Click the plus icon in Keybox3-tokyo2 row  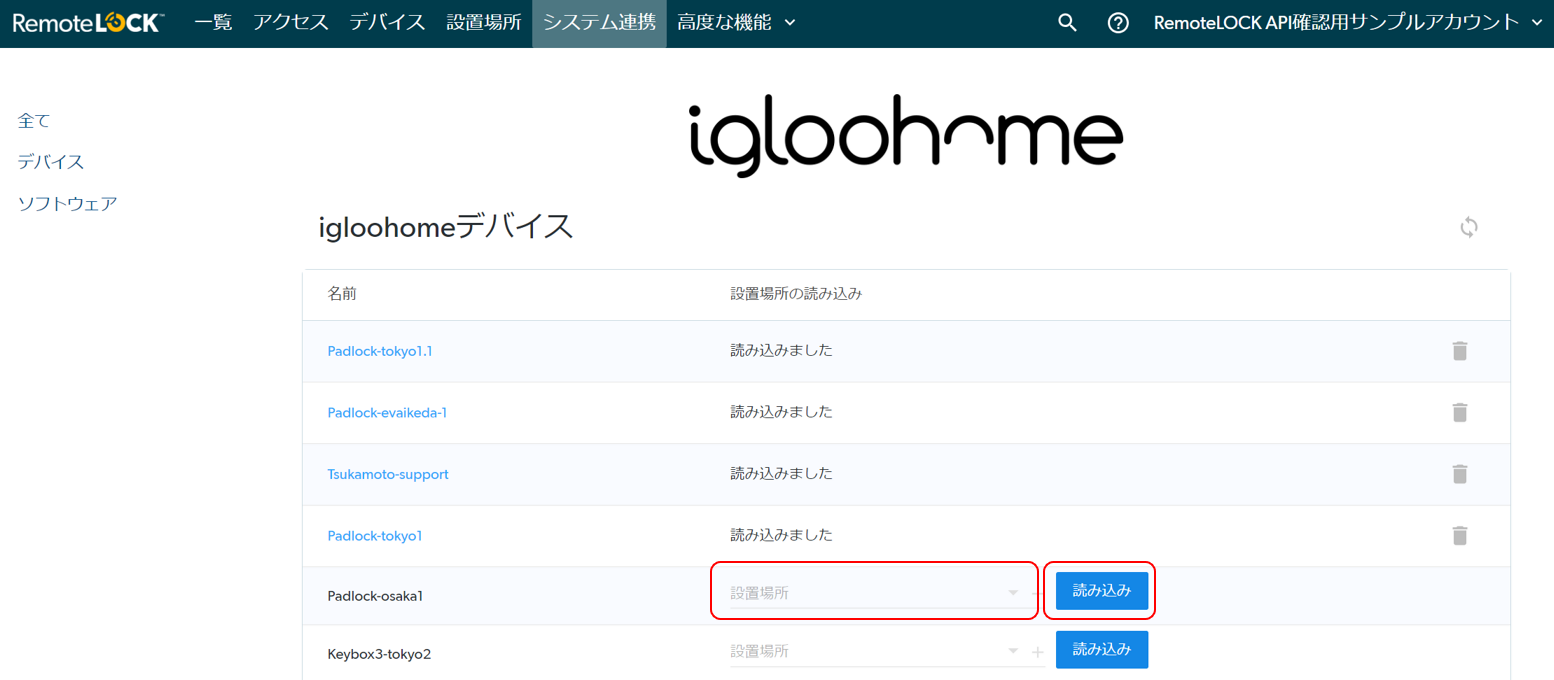[x=1038, y=652]
